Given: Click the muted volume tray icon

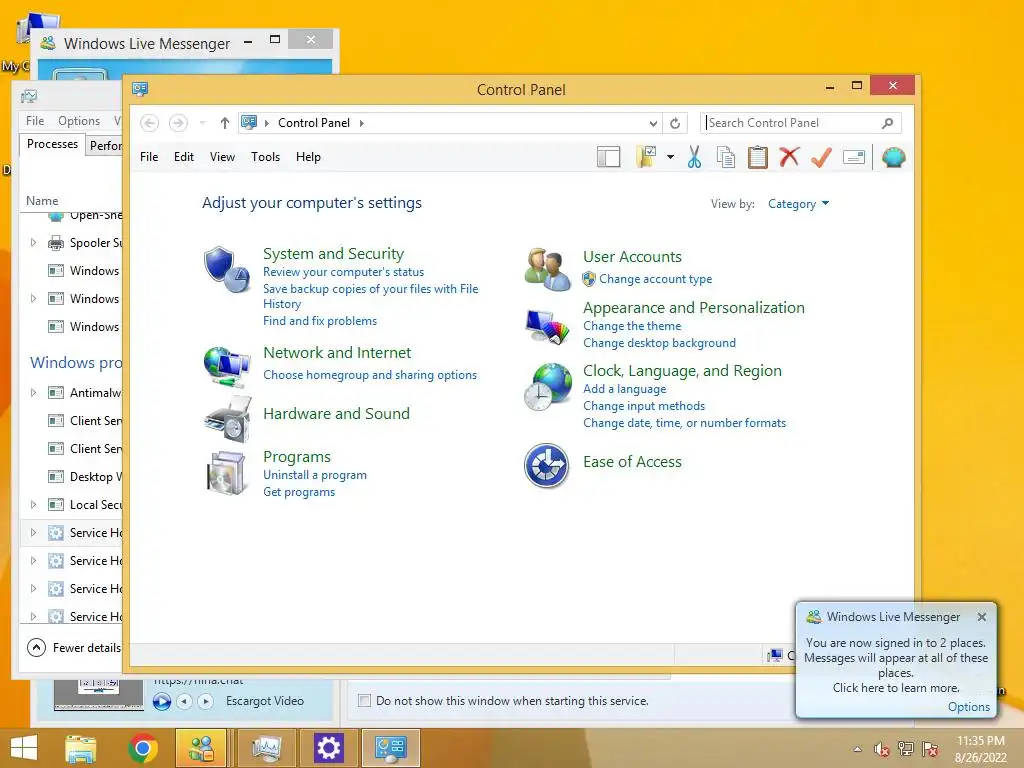Looking at the screenshot, I should pos(881,749).
